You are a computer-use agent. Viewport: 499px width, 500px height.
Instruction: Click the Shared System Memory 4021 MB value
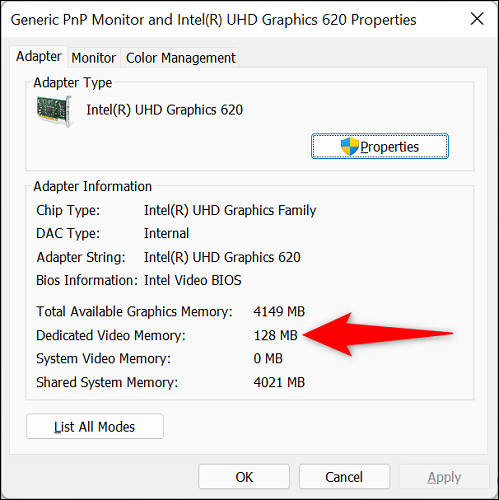[279, 382]
